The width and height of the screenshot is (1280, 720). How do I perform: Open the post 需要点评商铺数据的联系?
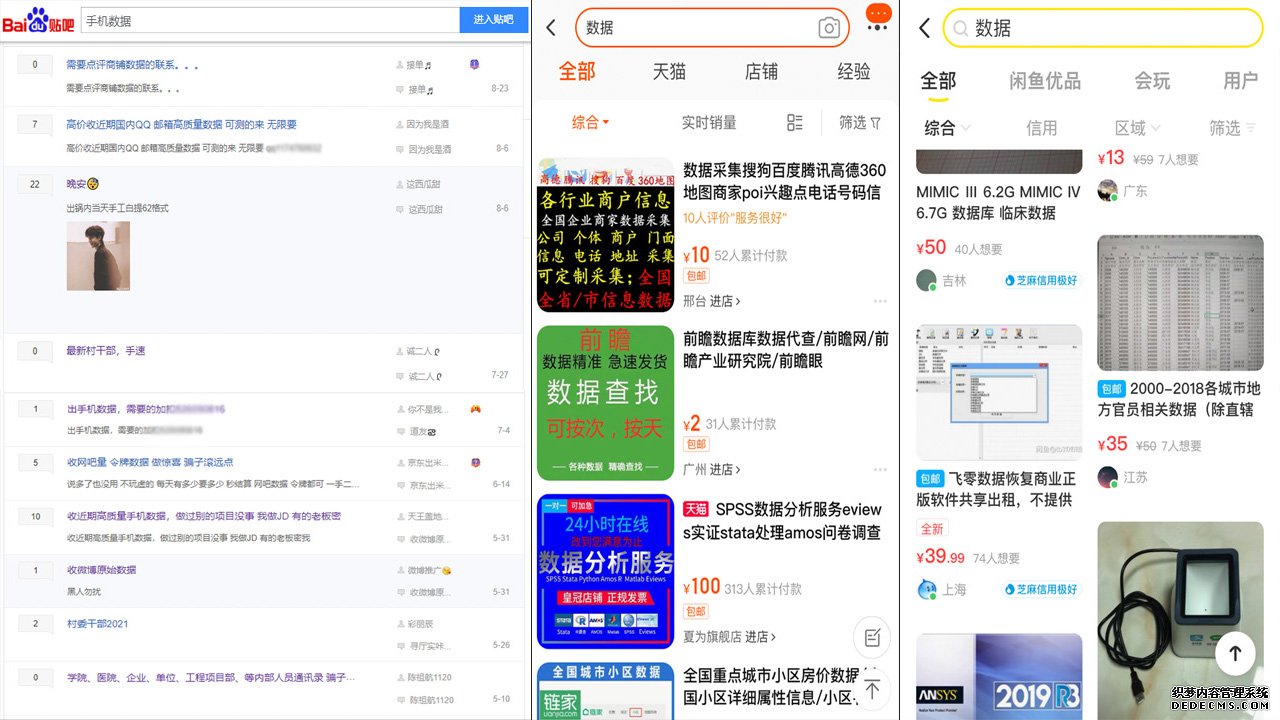coord(132,65)
